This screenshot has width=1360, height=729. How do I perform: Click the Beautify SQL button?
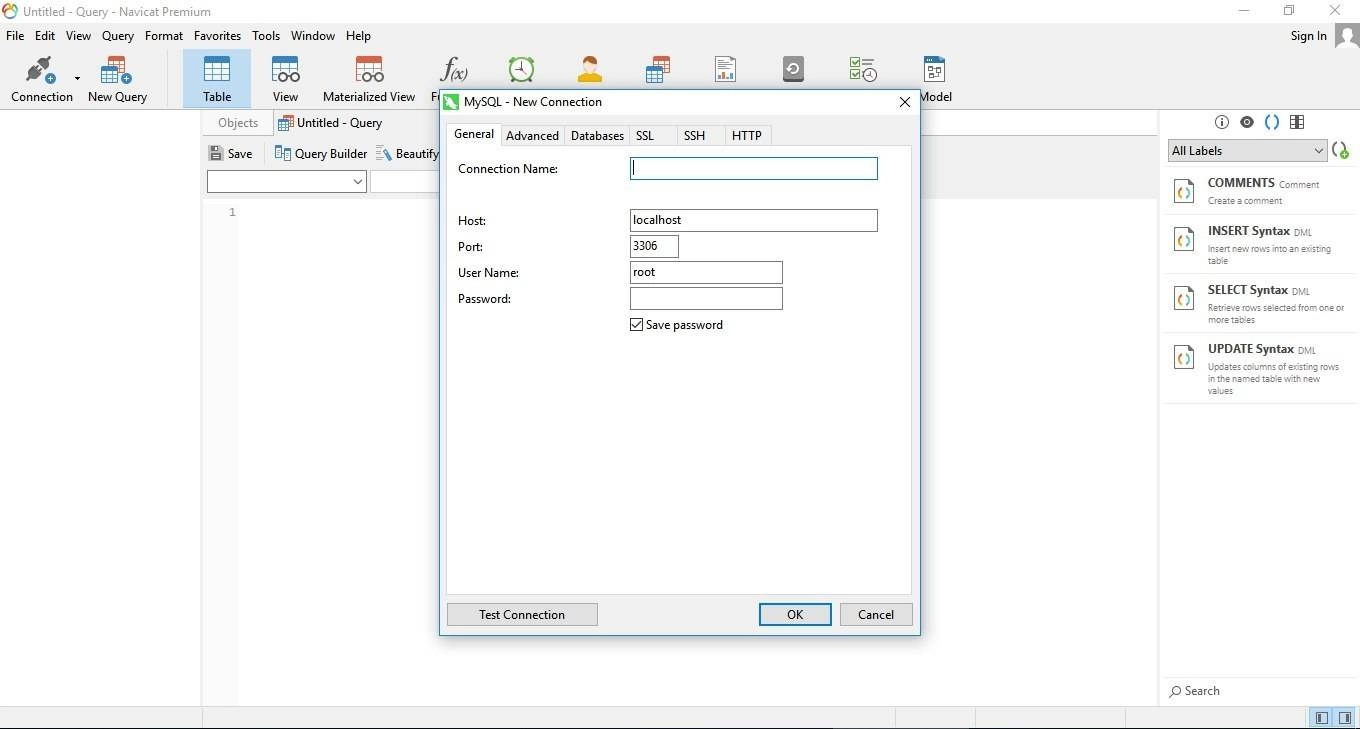(x=408, y=153)
